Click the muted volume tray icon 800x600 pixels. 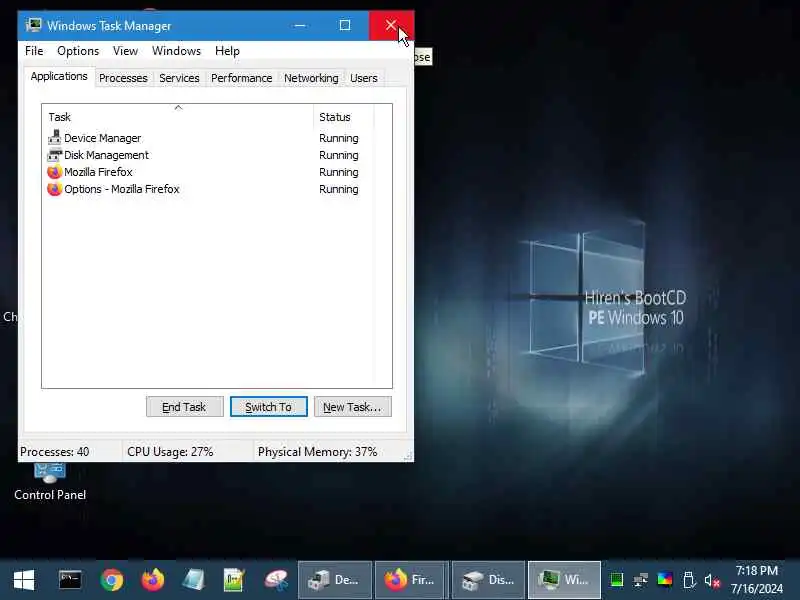pyautogui.click(x=712, y=581)
